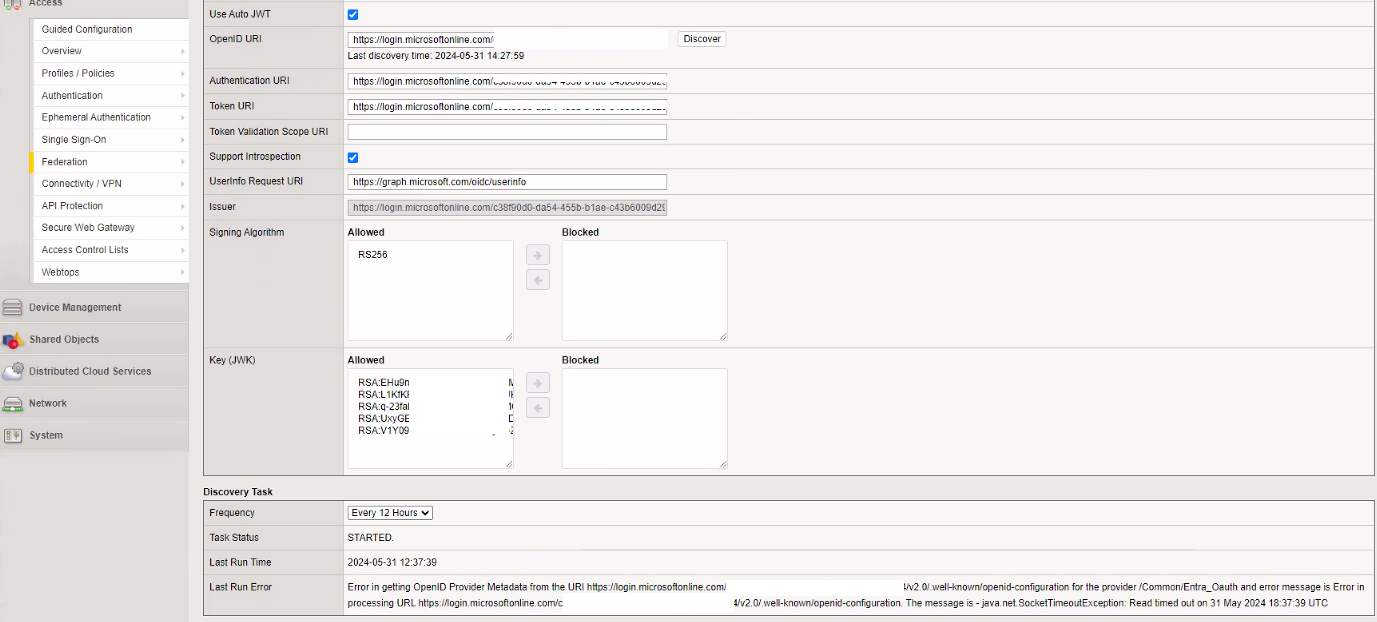Expand the Secure Web Gateway submenu arrow
The width and height of the screenshot is (1377, 622).
tap(183, 228)
